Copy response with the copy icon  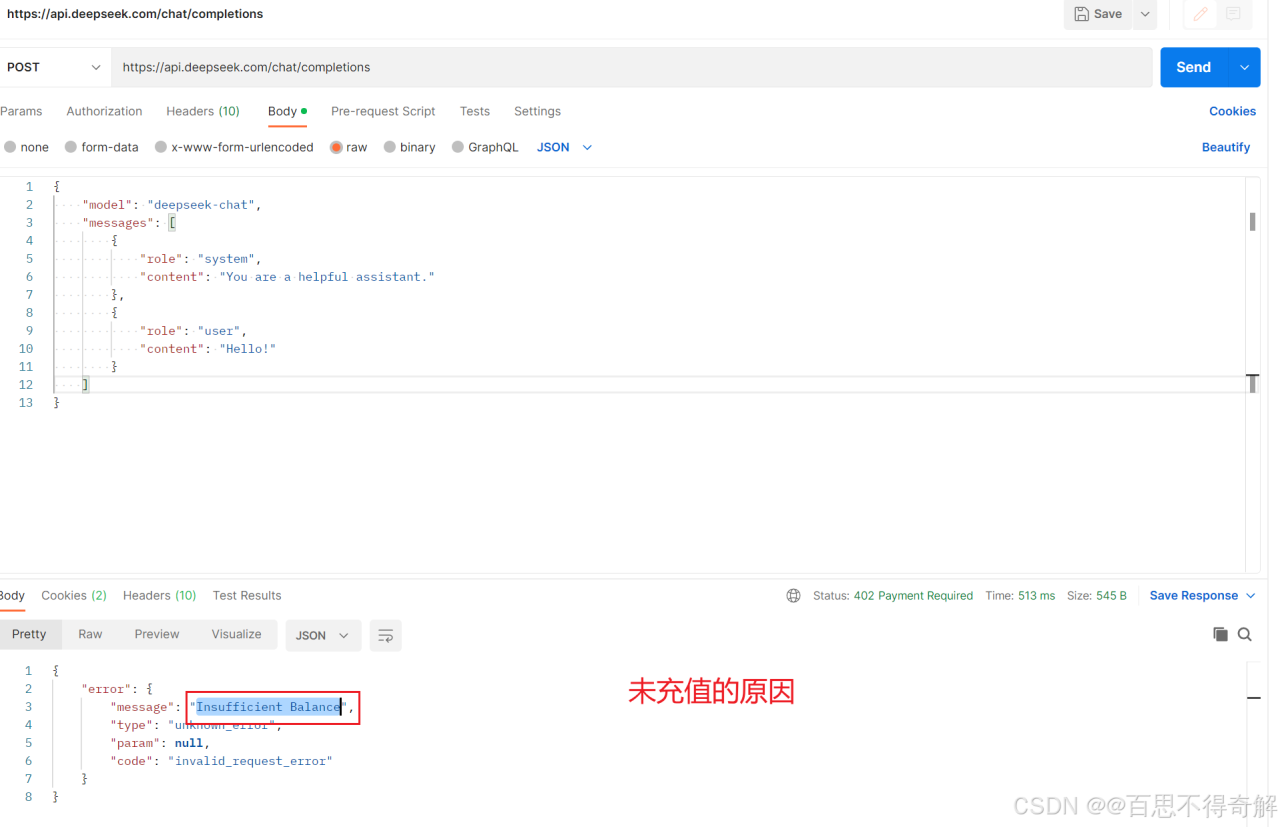tap(1220, 634)
